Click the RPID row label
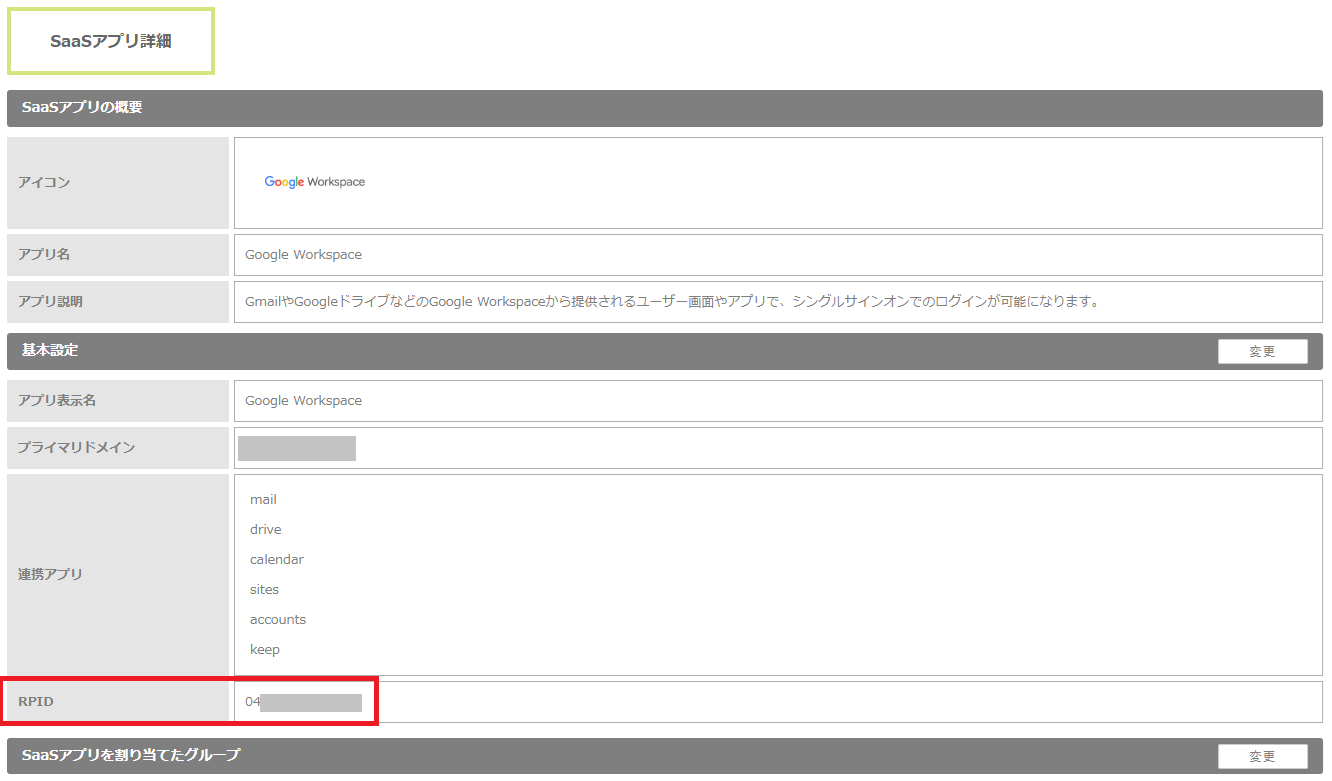Viewport: 1332px width, 781px height. click(x=36, y=702)
